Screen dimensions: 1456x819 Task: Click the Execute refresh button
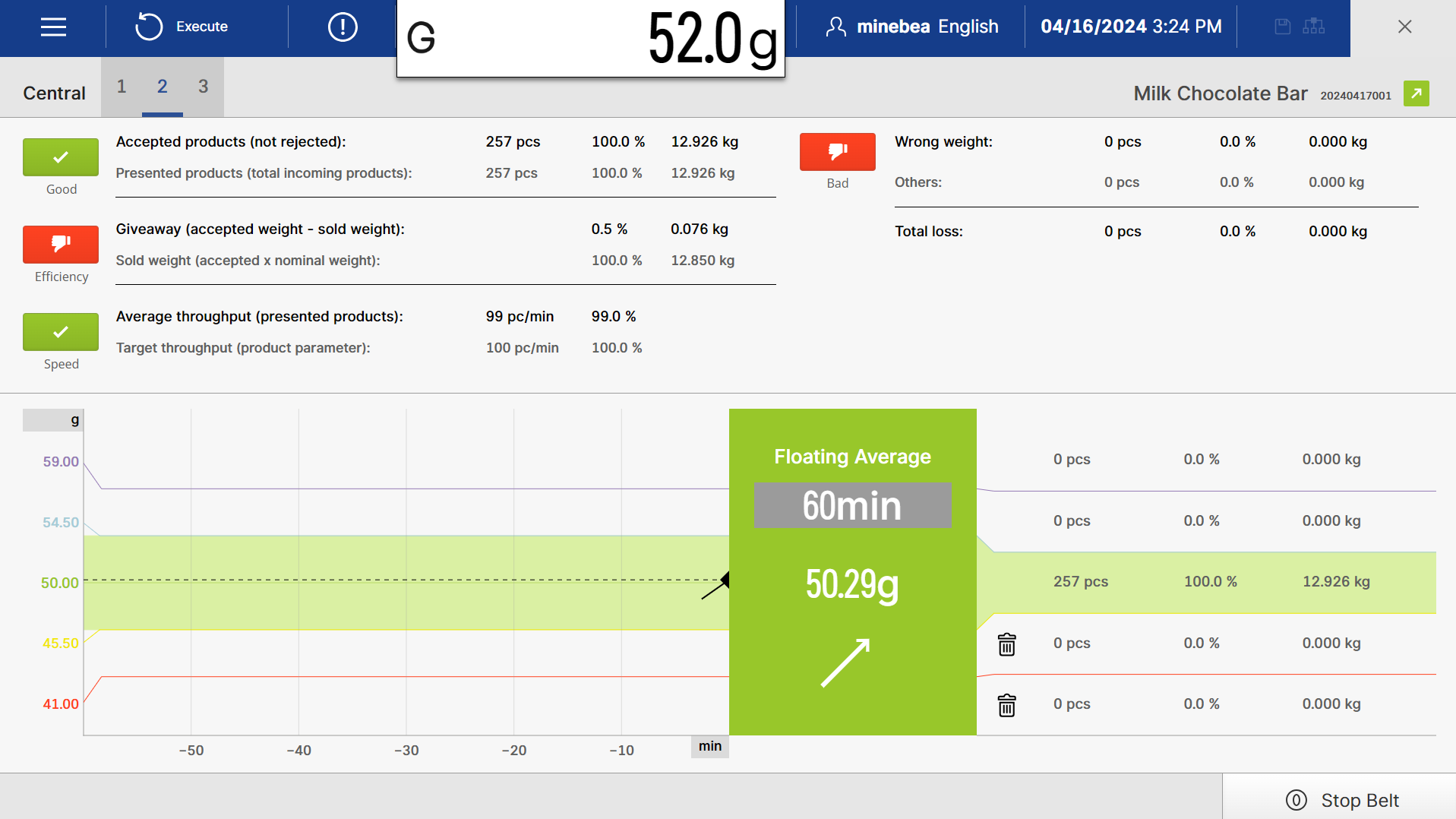(x=182, y=27)
